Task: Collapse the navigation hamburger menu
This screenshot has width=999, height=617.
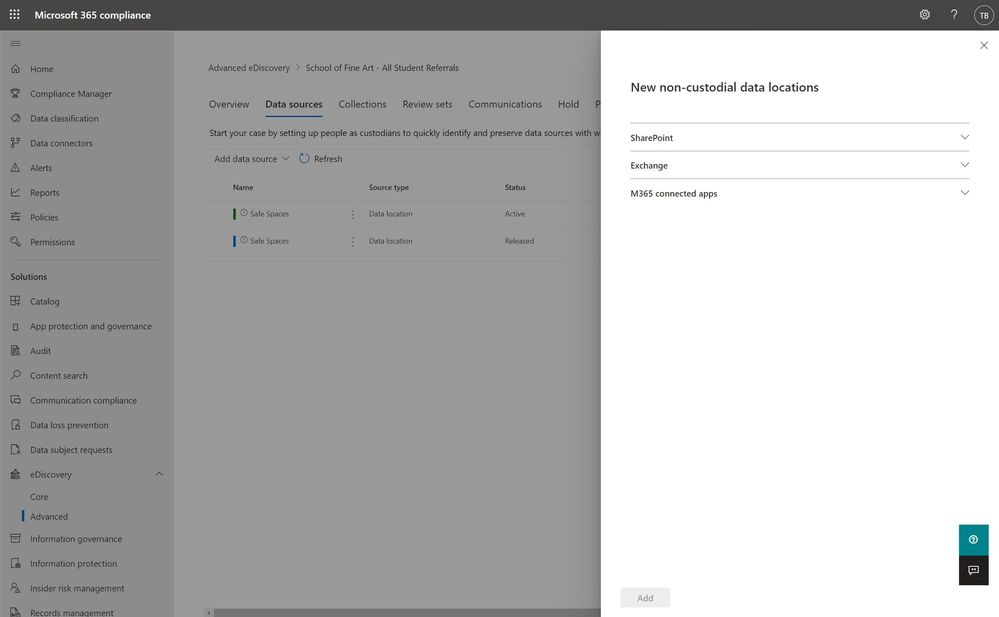Action: (x=16, y=43)
